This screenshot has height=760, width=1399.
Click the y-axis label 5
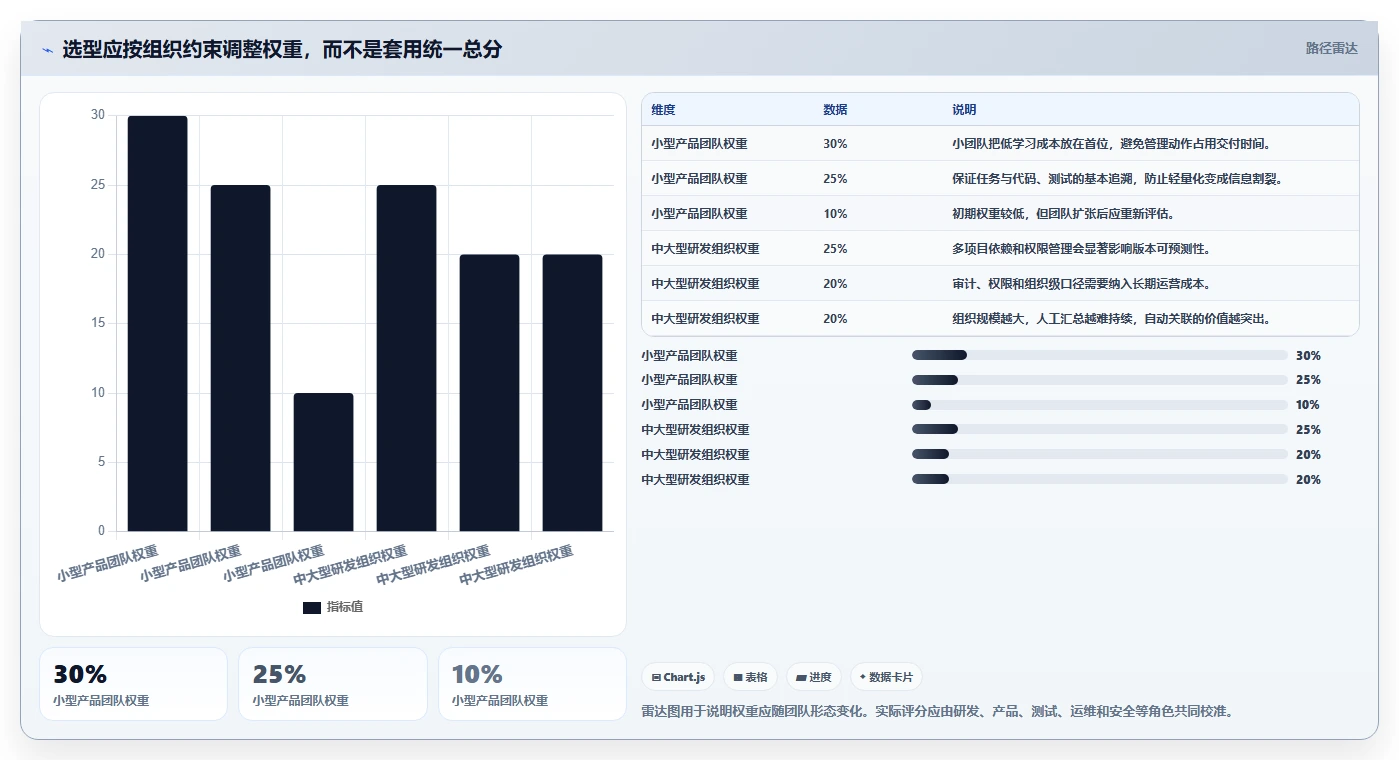pyautogui.click(x=101, y=462)
